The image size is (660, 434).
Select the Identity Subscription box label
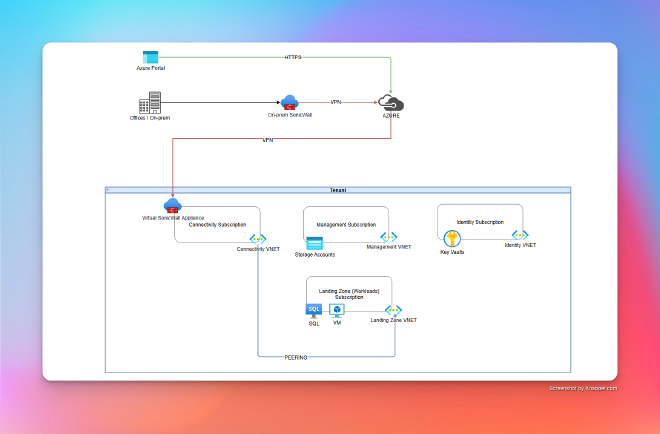480,222
